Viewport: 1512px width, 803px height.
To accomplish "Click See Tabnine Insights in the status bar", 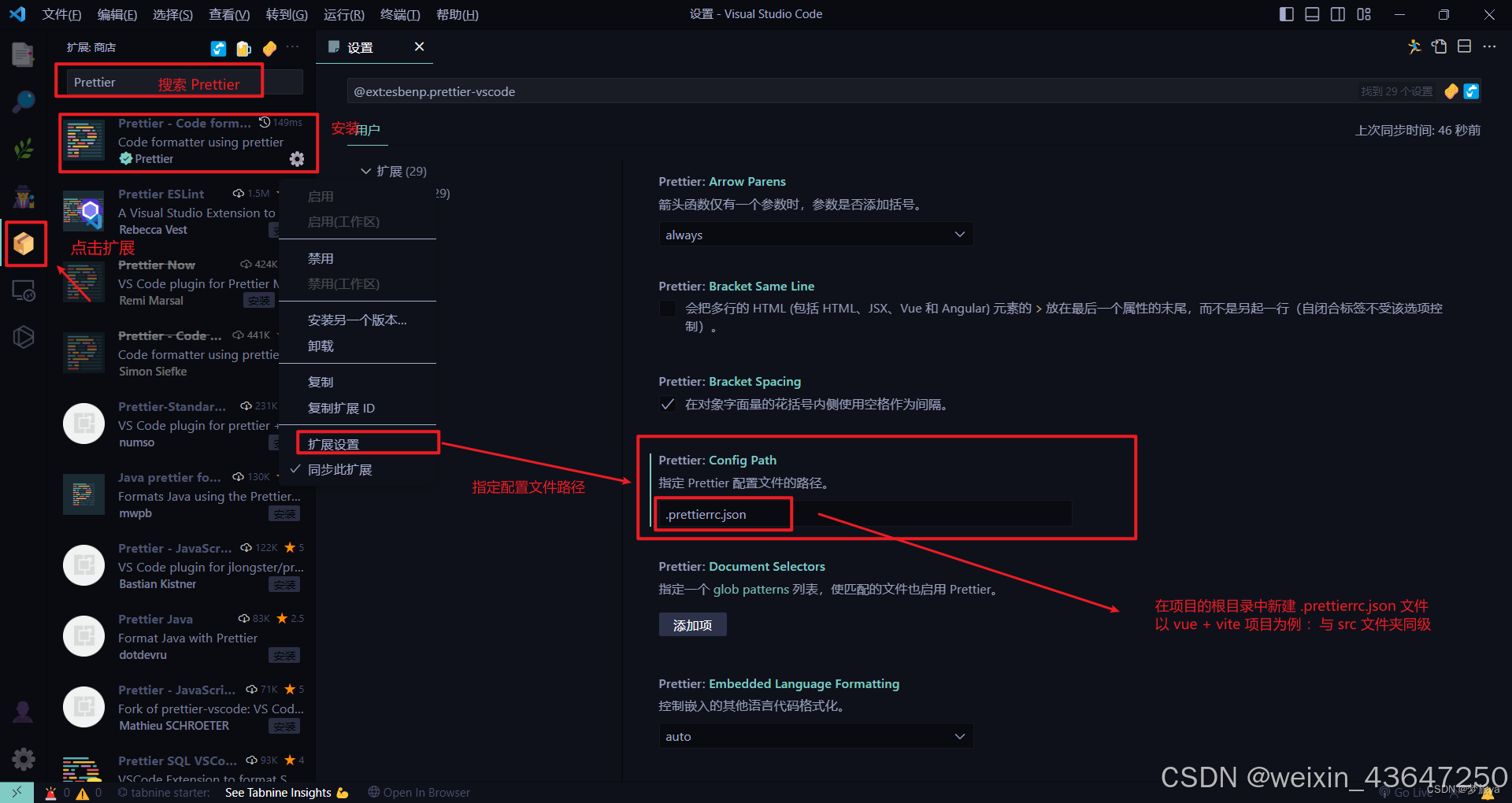I will (x=287, y=793).
